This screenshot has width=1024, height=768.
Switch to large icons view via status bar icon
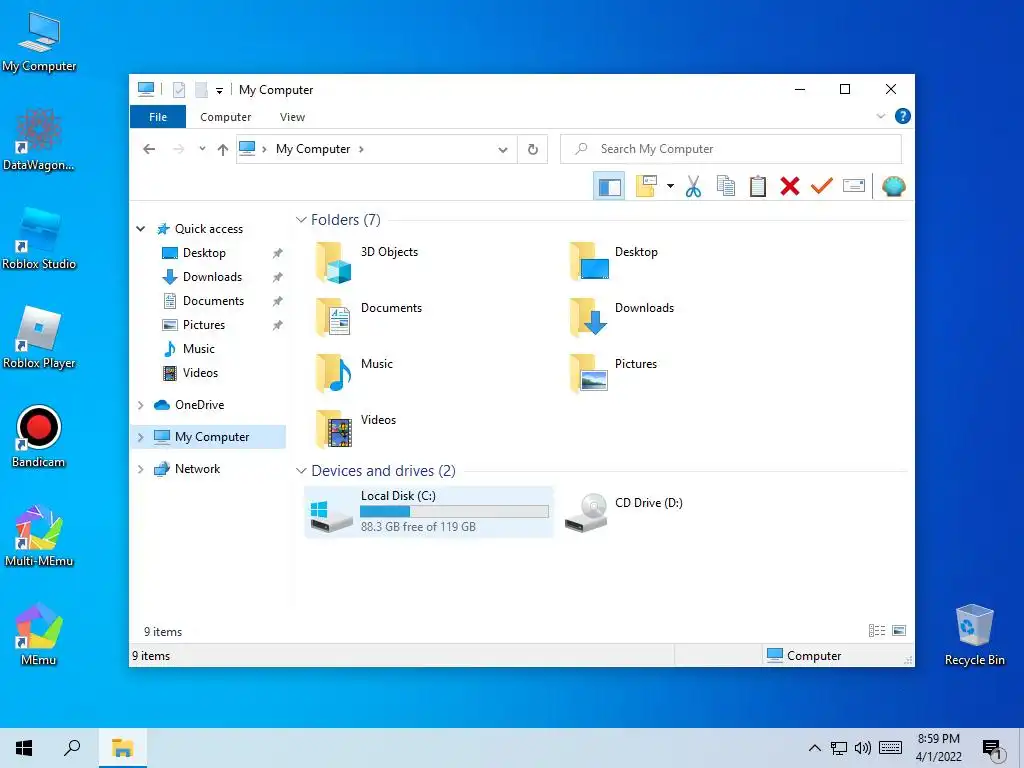point(899,631)
